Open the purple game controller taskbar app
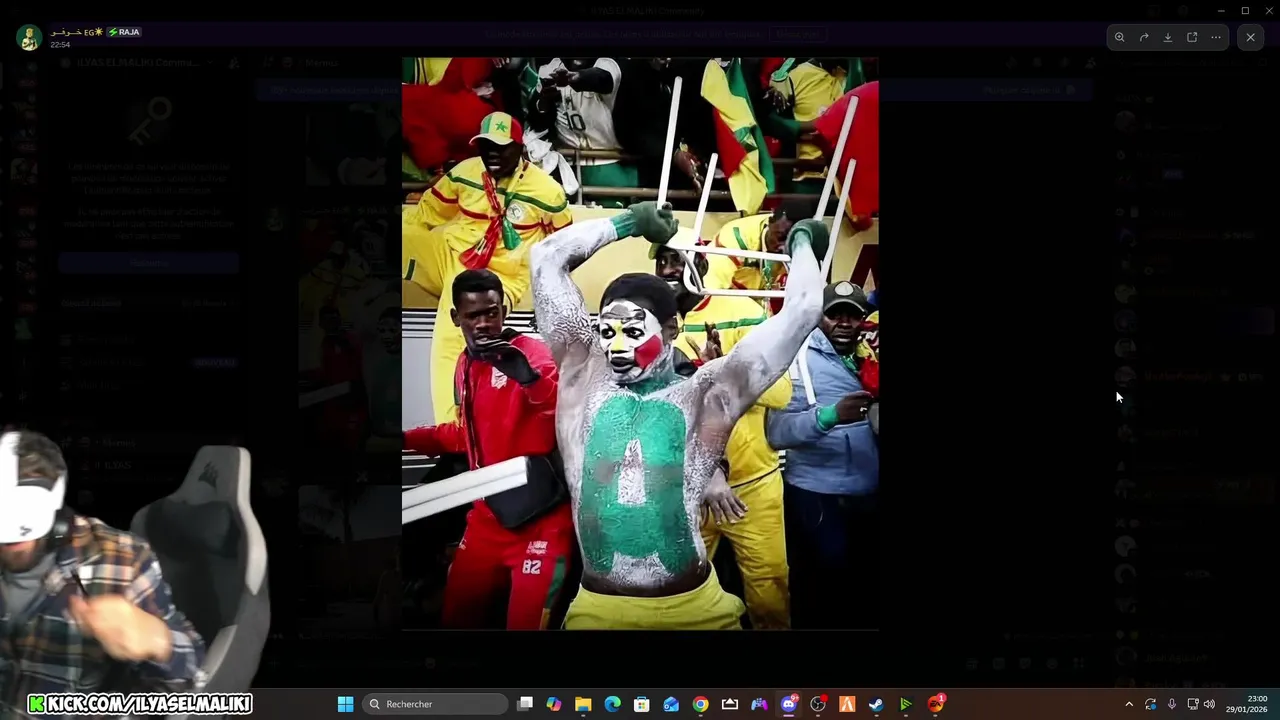The width and height of the screenshot is (1280, 720). coord(759,704)
